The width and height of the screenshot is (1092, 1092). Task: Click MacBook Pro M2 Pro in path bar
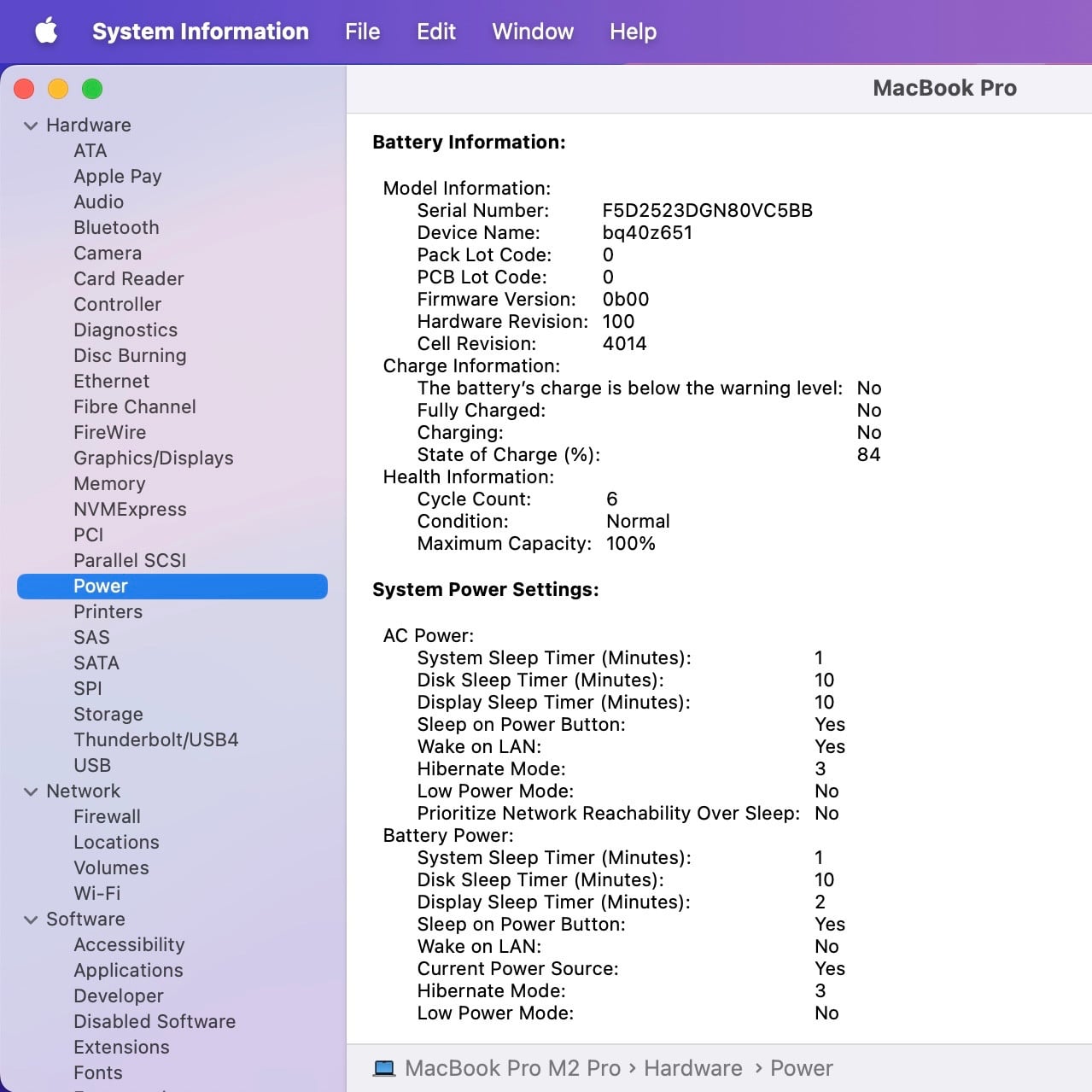(512, 1068)
